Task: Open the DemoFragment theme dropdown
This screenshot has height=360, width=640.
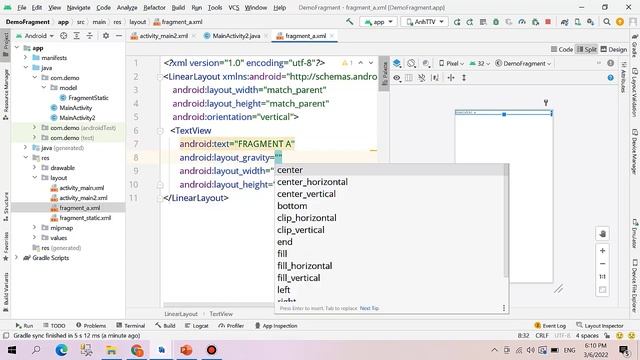Action: [x=523, y=63]
